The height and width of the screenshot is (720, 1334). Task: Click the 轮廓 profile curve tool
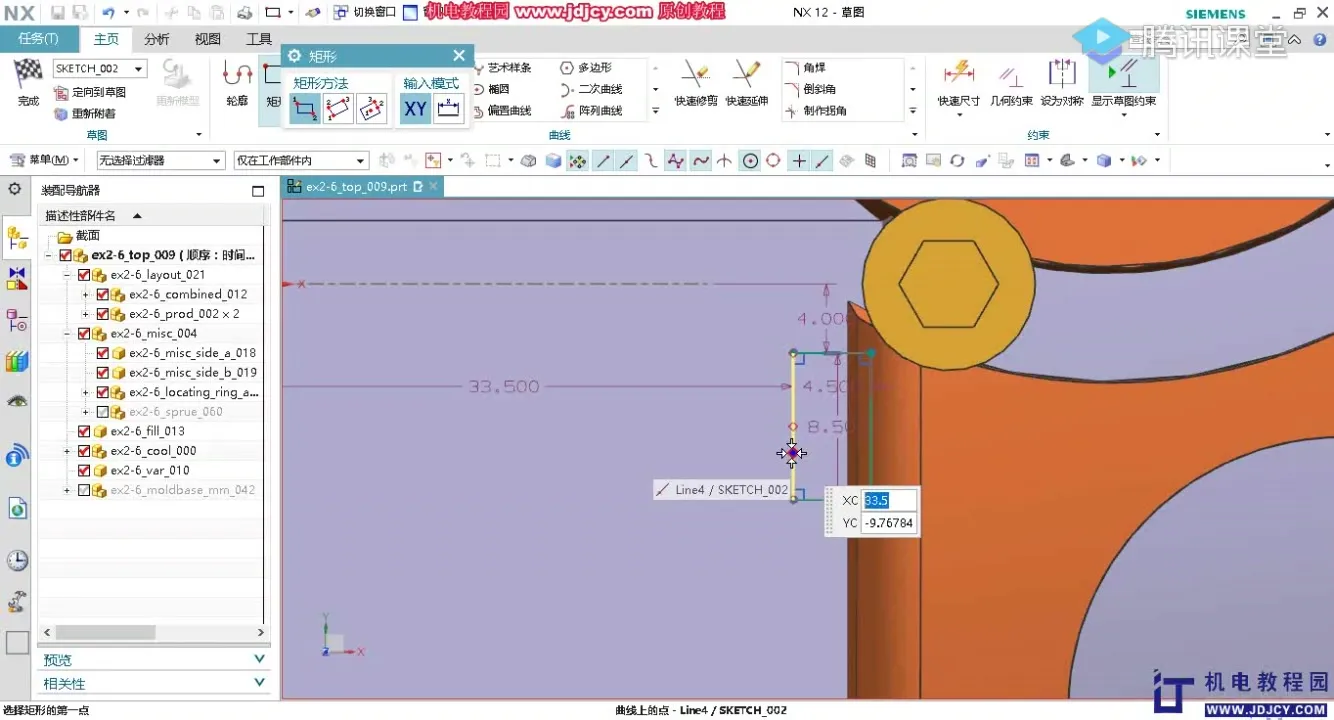(237, 80)
